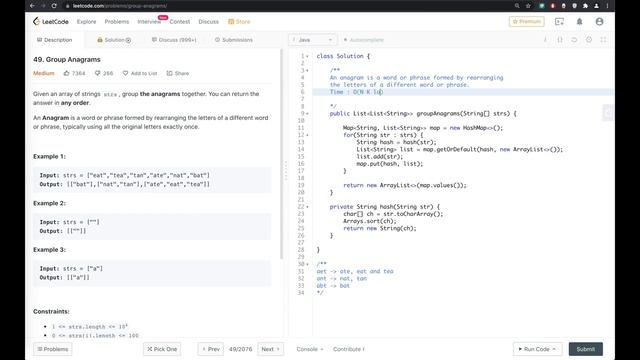This screenshot has height=360, width=640.
Task: Open Discuss in top navigation
Action: (x=209, y=21)
